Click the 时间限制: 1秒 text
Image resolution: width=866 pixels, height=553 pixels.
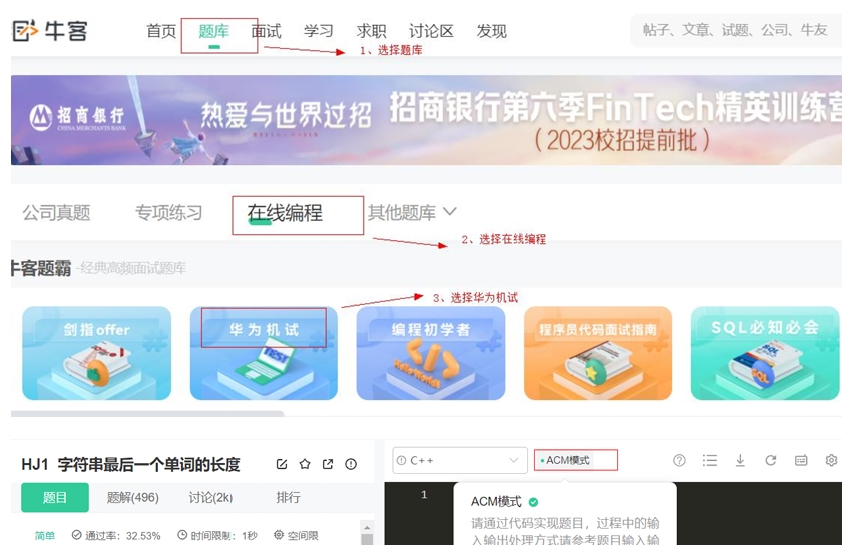[218, 535]
